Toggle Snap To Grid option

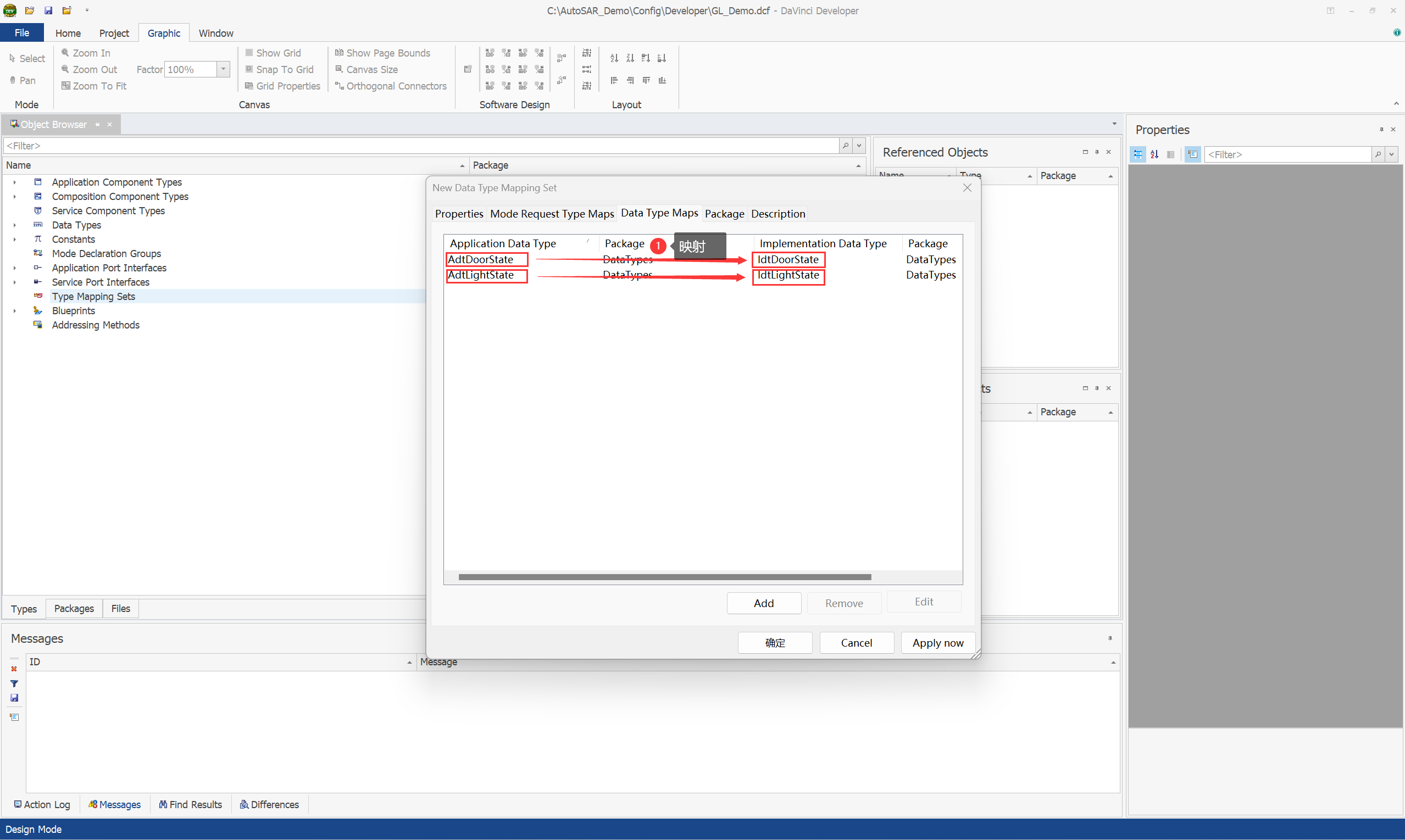coord(279,69)
